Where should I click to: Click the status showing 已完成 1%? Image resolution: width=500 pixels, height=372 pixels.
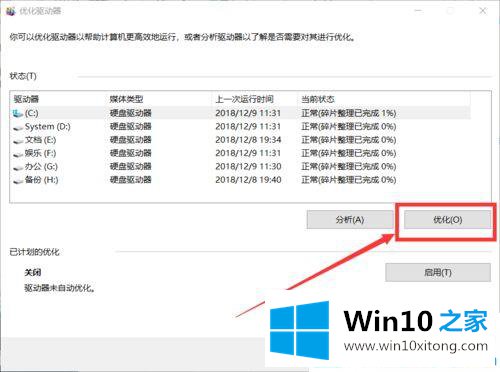tap(349, 113)
